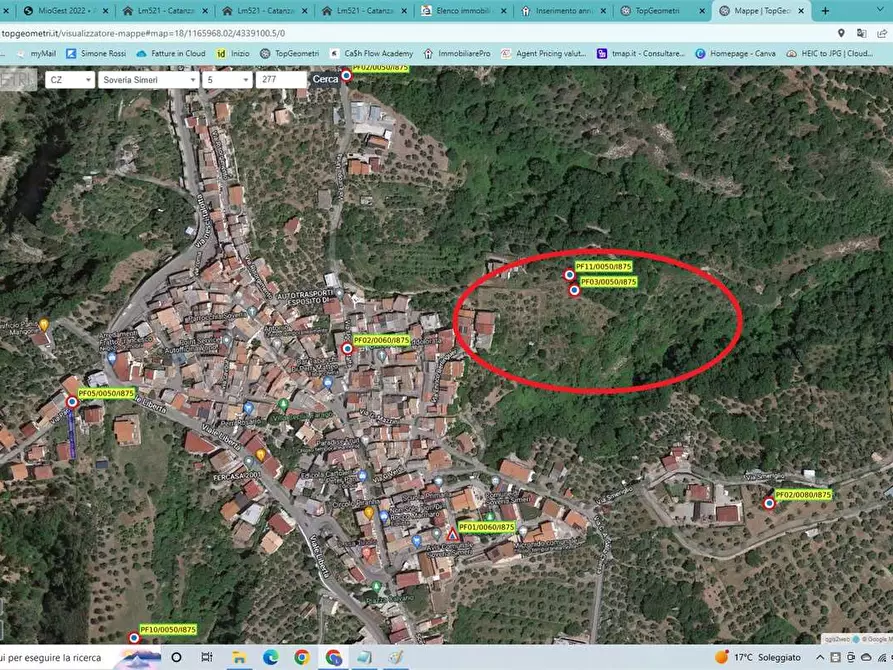This screenshot has height=670, width=893.
Task: Switch to the TopGeometri tab
Action: coord(659,11)
